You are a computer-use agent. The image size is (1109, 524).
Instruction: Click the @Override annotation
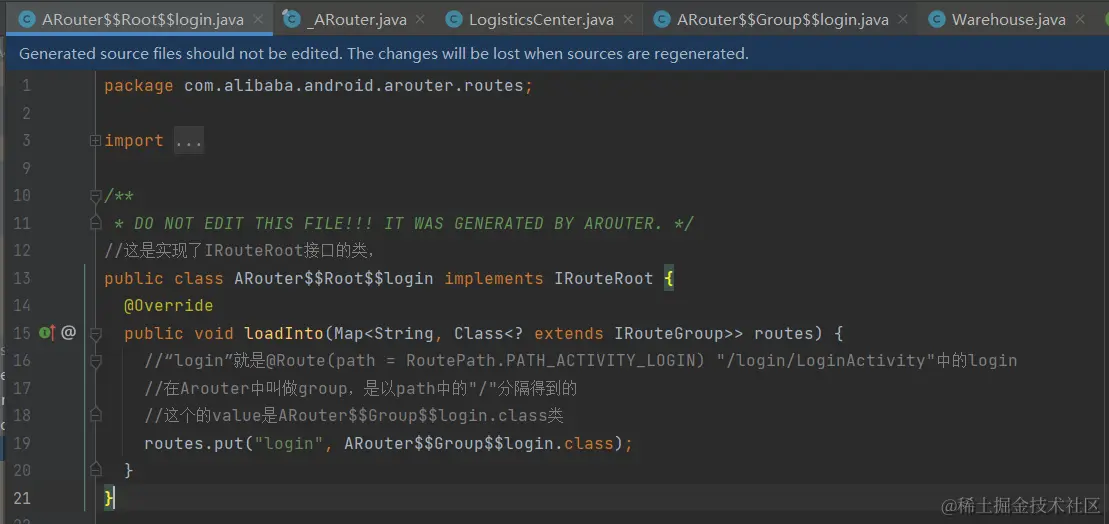pyautogui.click(x=168, y=305)
